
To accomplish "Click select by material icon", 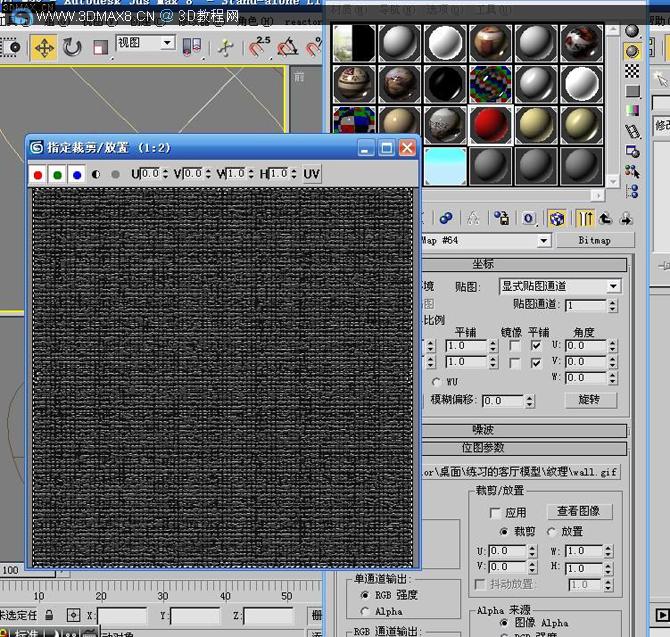I will click(x=632, y=171).
